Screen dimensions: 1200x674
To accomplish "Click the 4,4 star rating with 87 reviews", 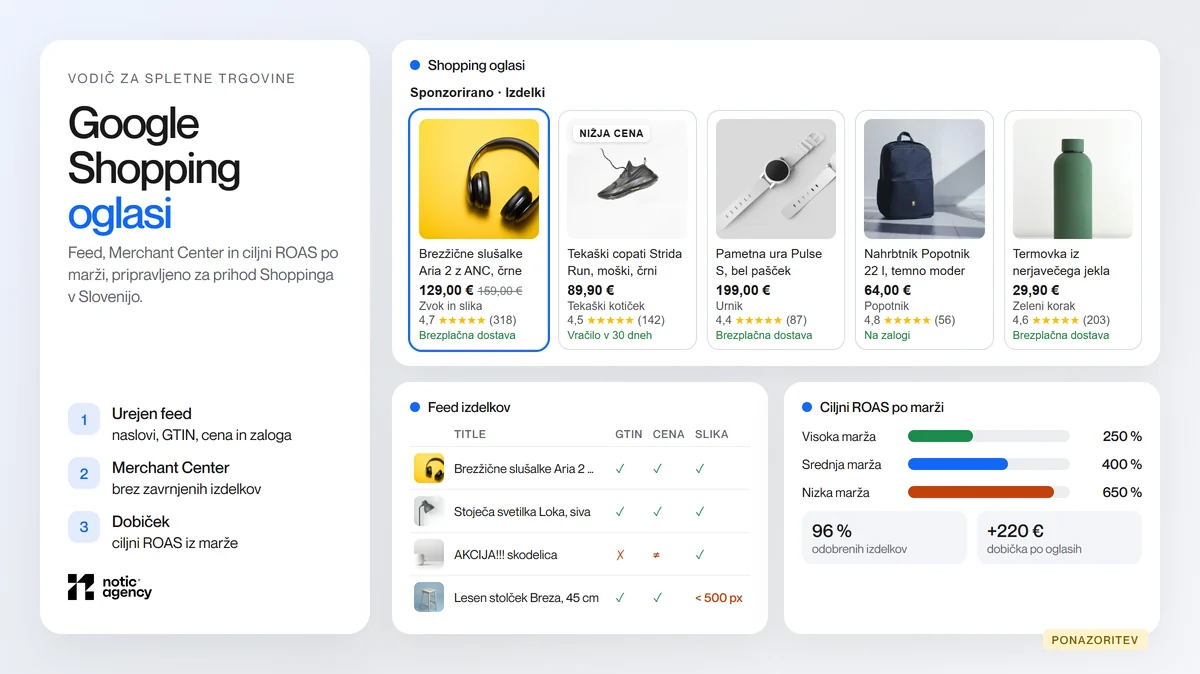I will (761, 320).
